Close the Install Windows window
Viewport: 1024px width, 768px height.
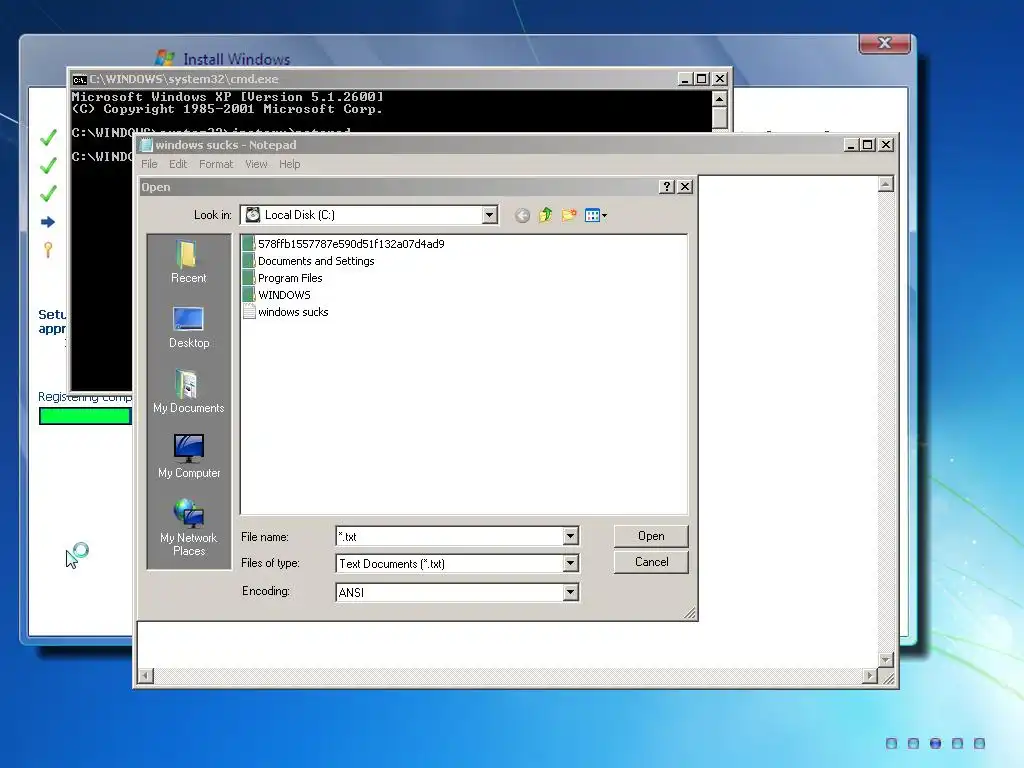[x=885, y=43]
